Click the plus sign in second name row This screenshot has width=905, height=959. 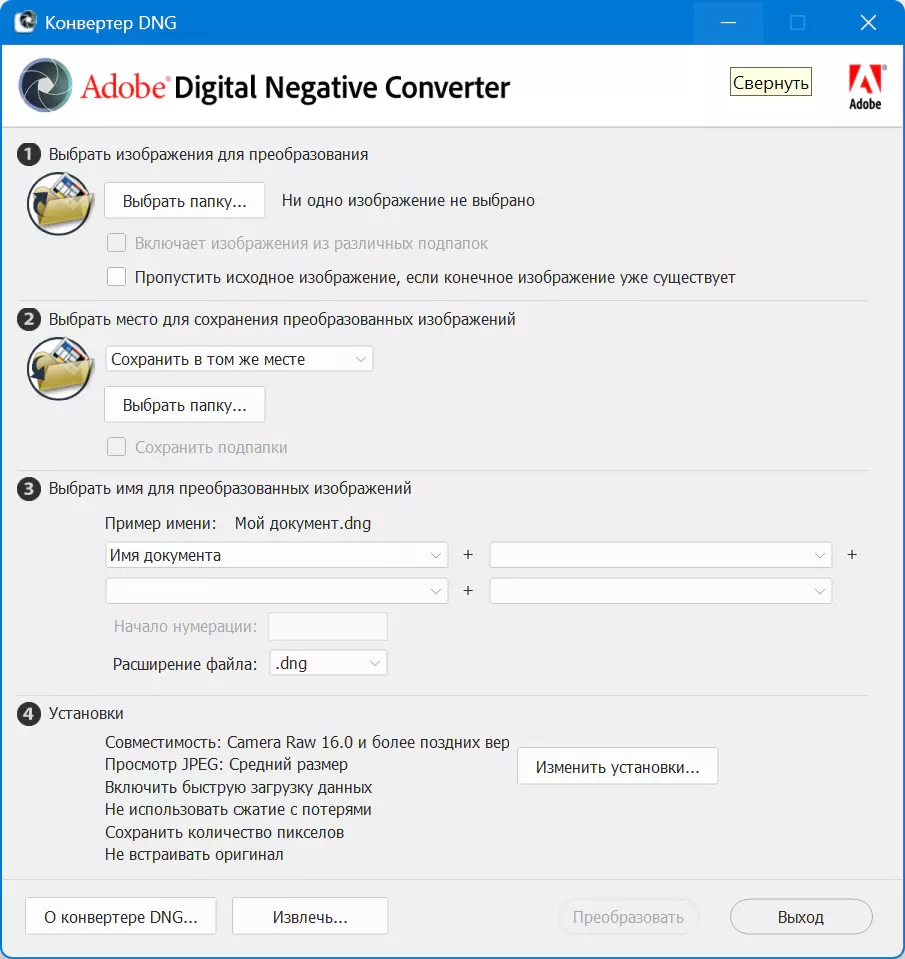point(468,591)
